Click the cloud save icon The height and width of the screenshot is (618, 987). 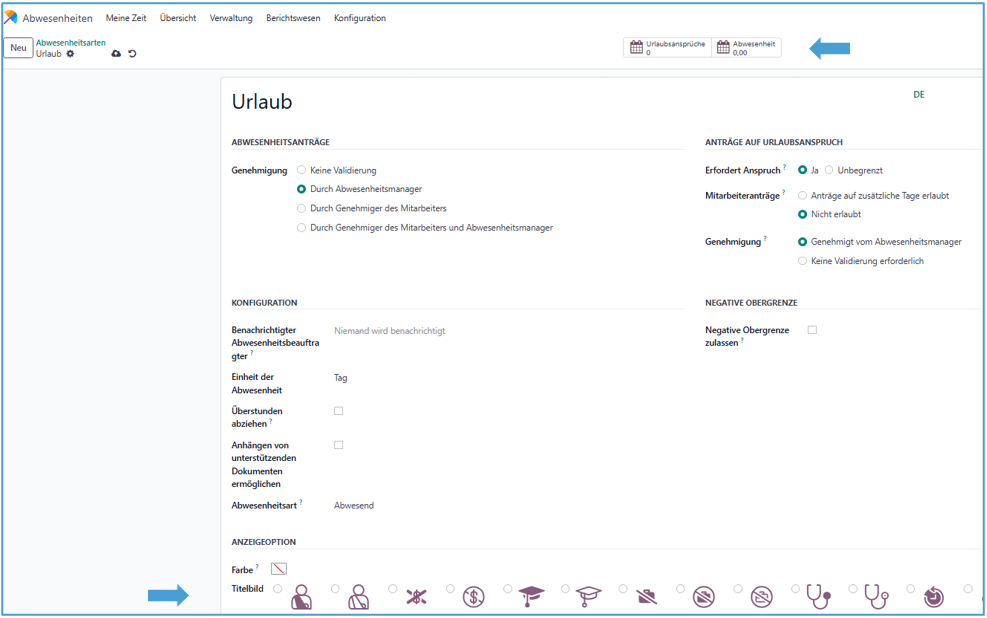point(116,54)
